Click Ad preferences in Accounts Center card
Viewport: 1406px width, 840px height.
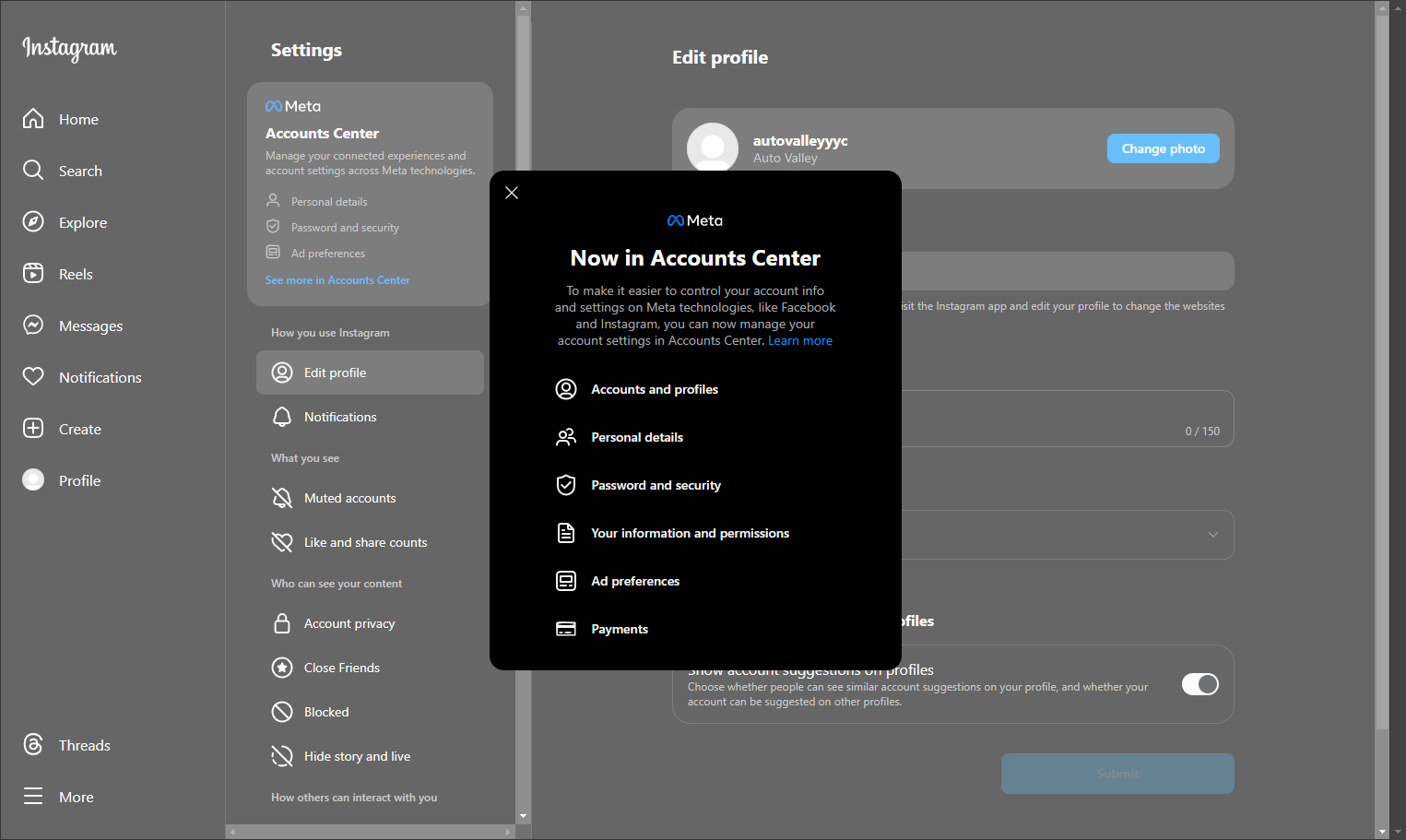tap(328, 254)
